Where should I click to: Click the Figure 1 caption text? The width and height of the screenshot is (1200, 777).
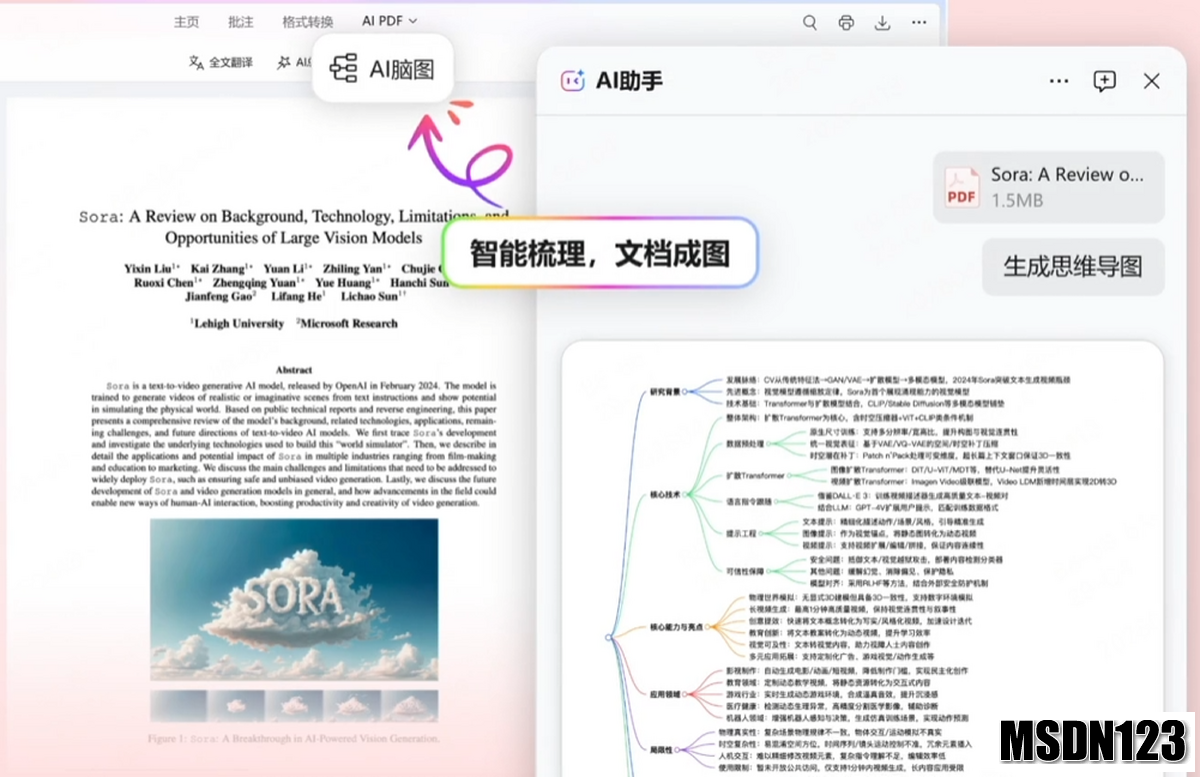click(x=293, y=739)
